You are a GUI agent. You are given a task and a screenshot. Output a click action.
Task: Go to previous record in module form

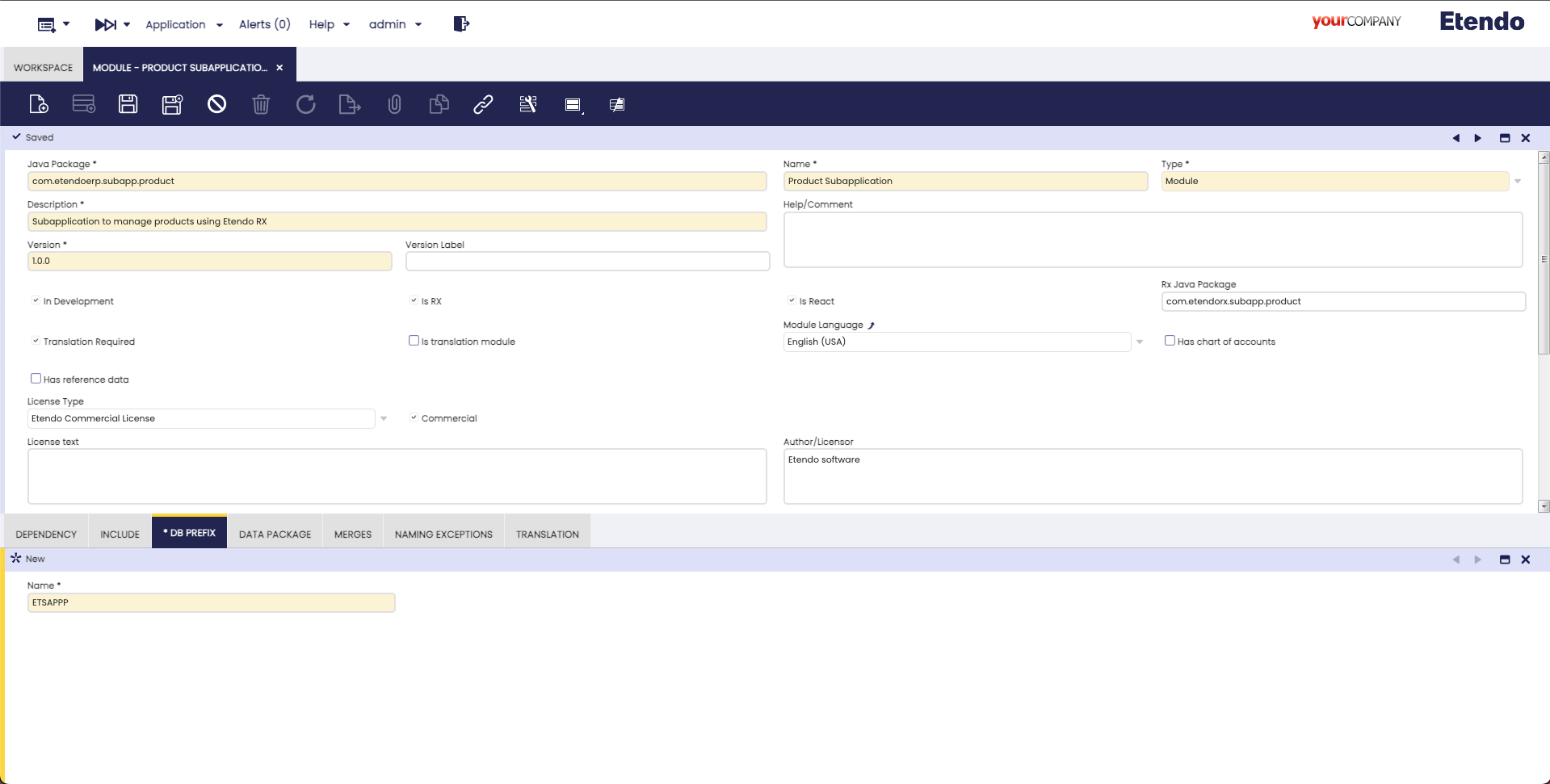click(x=1456, y=138)
